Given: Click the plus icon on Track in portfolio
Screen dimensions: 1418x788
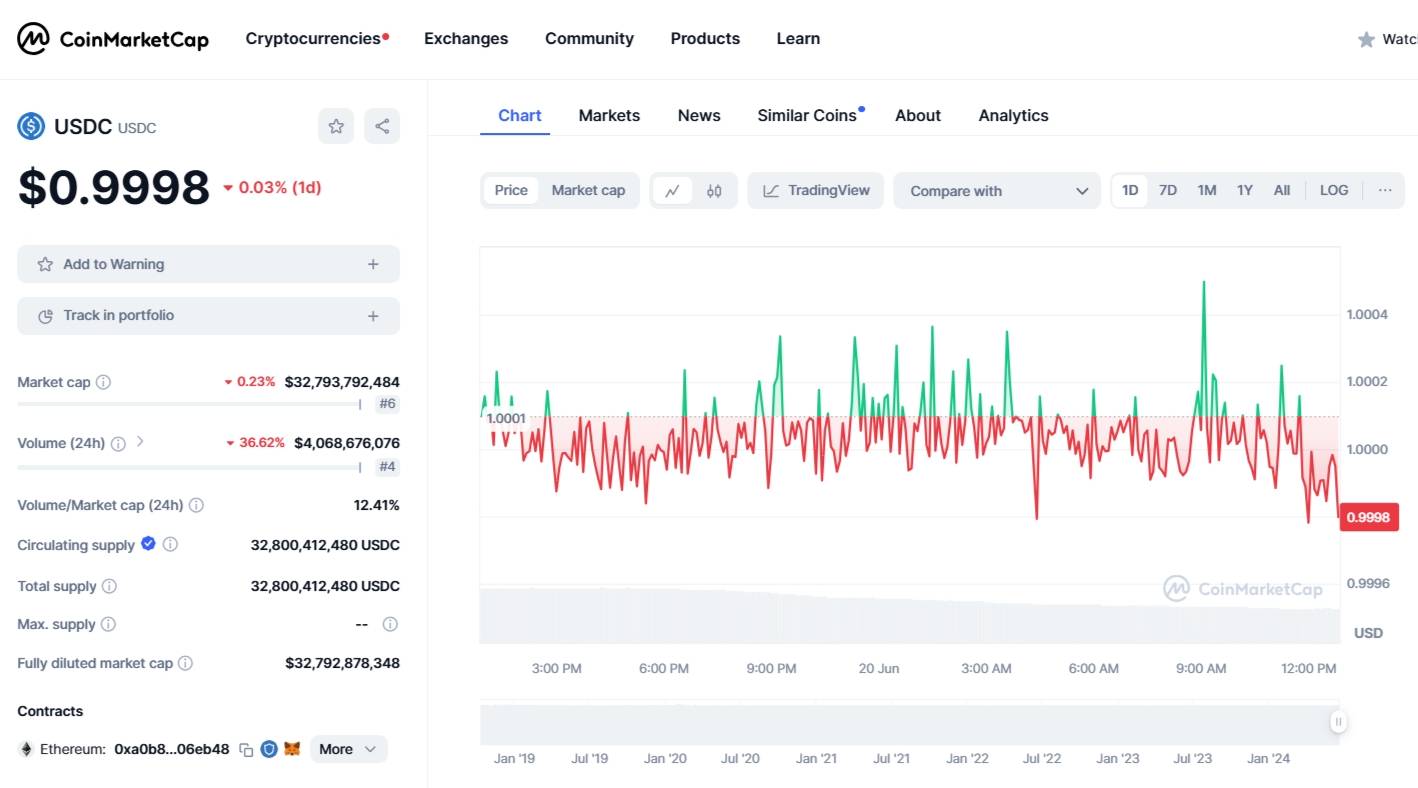Looking at the screenshot, I should click(373, 316).
